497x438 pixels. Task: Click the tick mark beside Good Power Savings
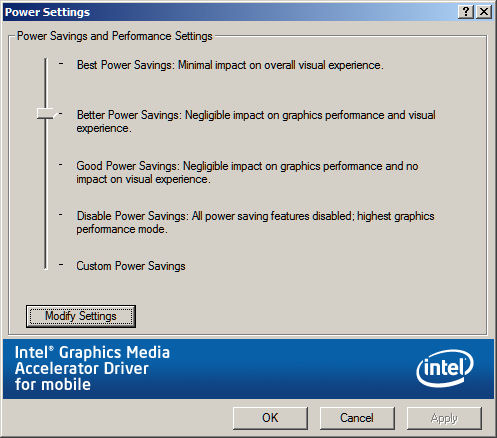click(61, 164)
